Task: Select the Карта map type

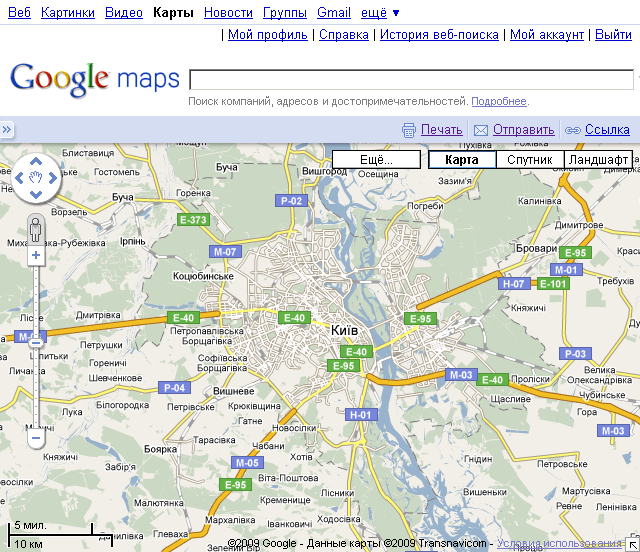Action: (x=462, y=160)
